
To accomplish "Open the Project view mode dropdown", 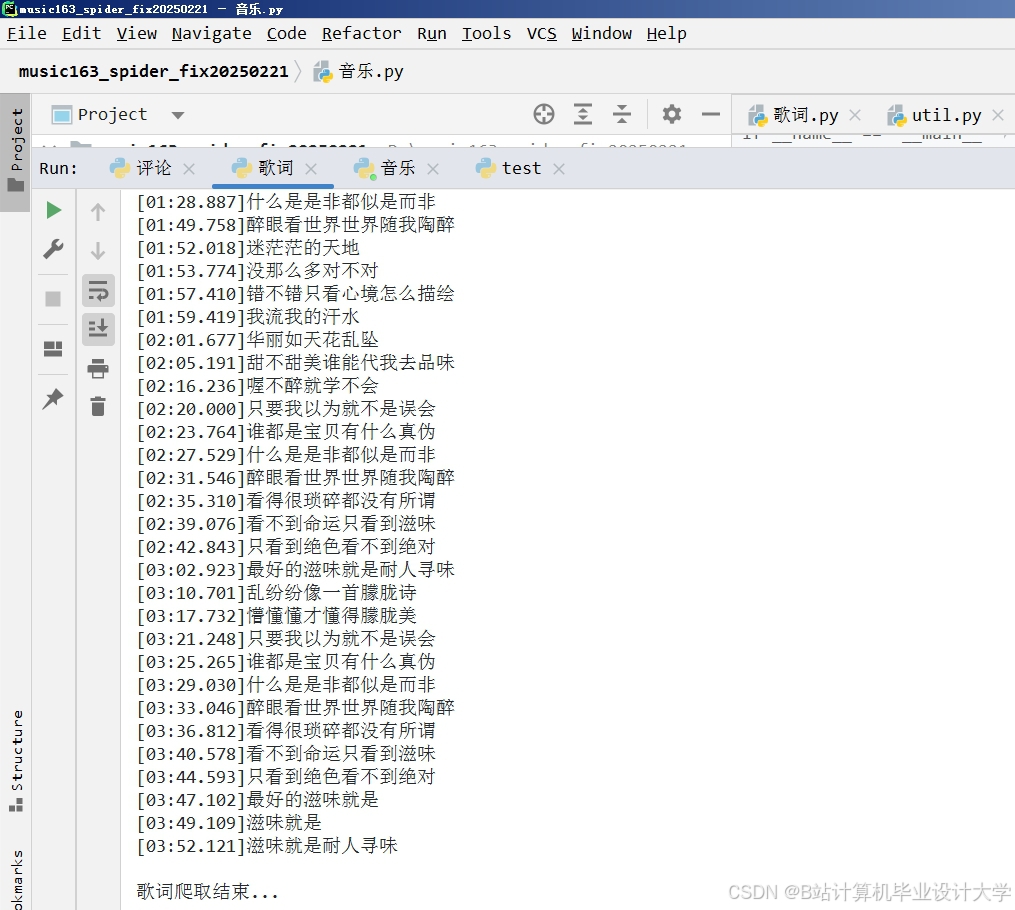I will pos(176,114).
